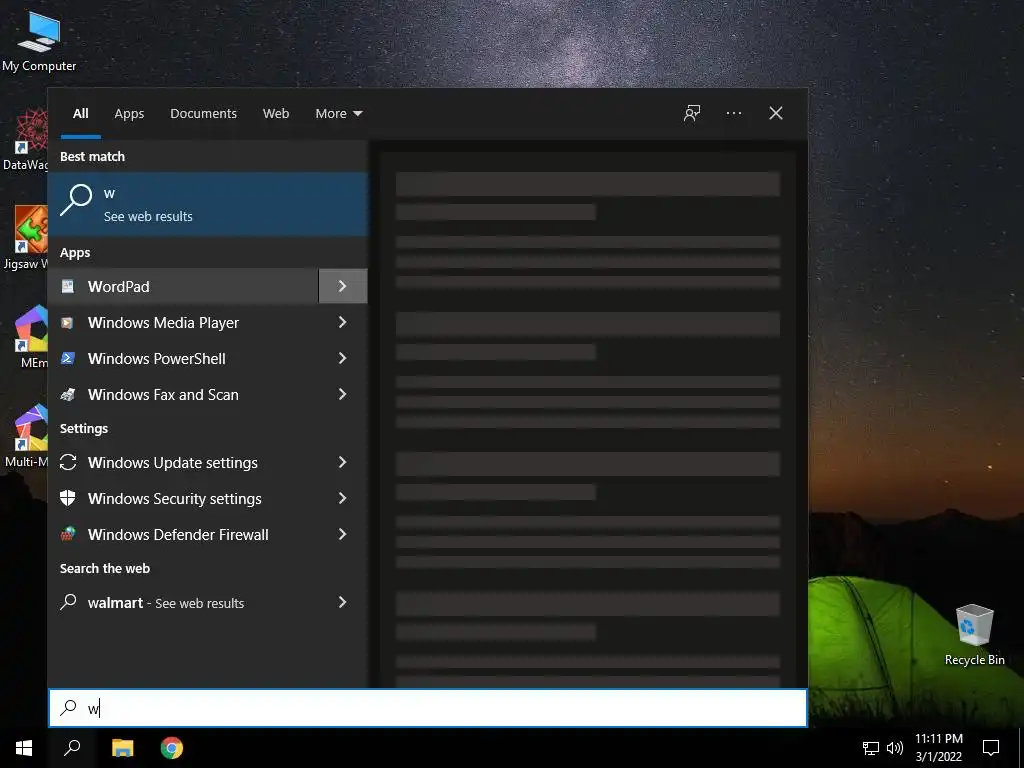Open Windows Security settings result
Image resolution: width=1024 pixels, height=768 pixels.
pyautogui.click(x=183, y=498)
